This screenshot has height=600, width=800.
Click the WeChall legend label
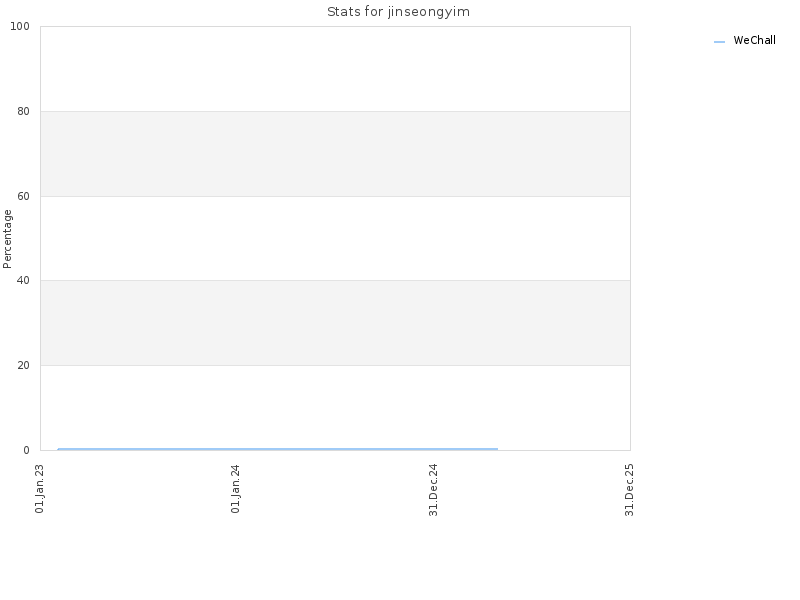[x=754, y=40]
